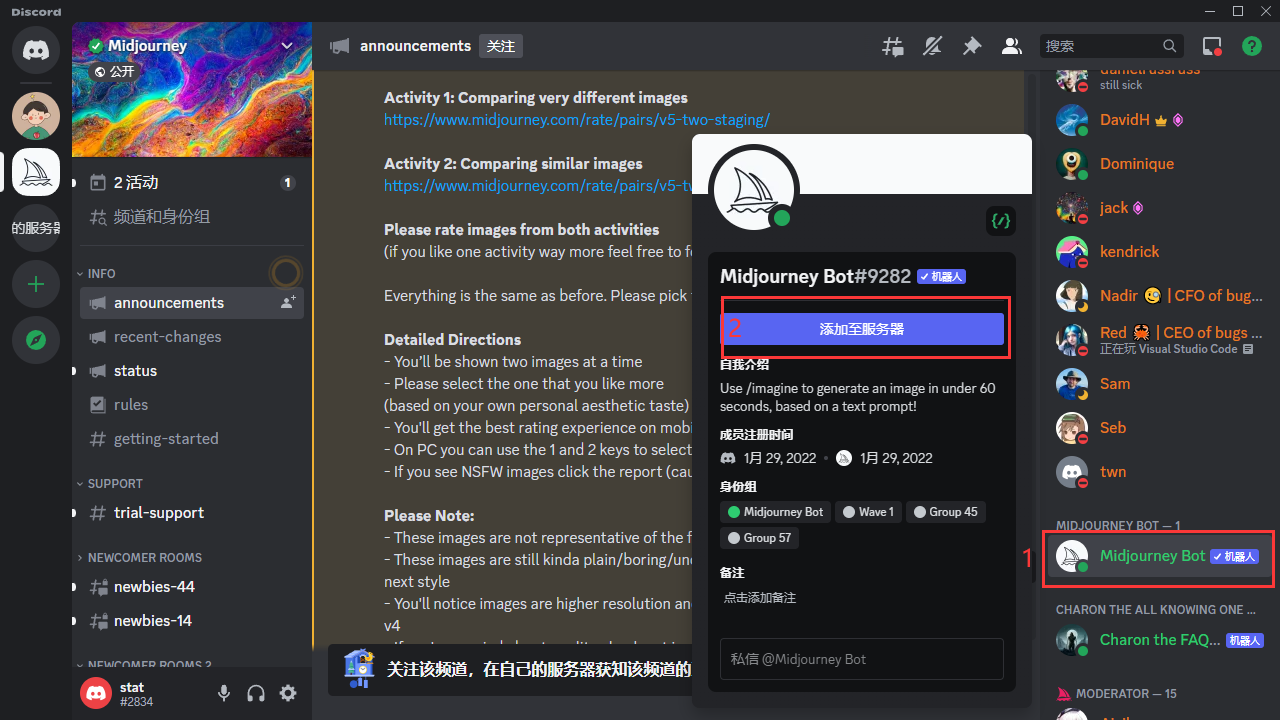Open Midjourney server dropdown chevron

coord(287,46)
